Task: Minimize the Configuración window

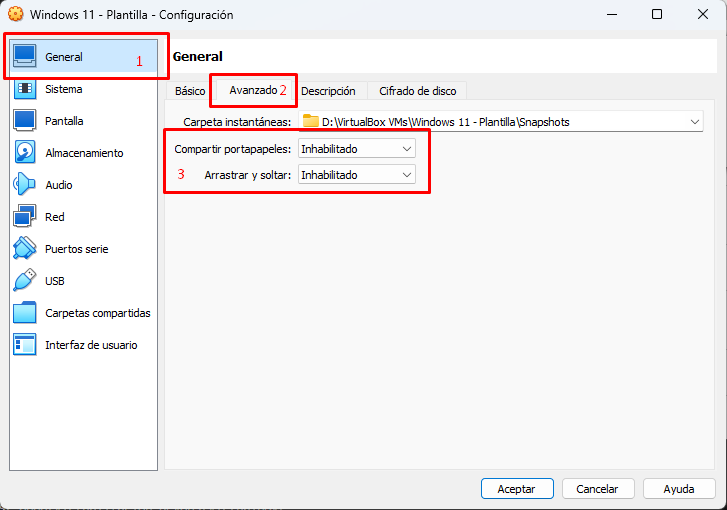Action: (x=612, y=14)
